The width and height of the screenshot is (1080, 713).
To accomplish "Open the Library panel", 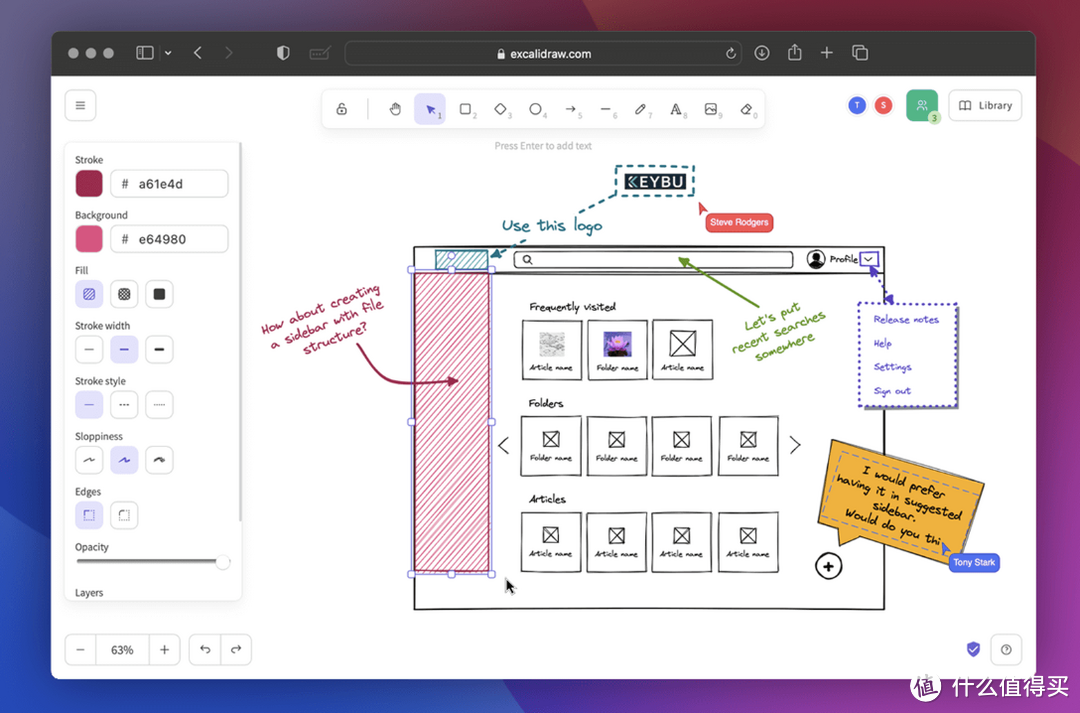I will coord(984,104).
